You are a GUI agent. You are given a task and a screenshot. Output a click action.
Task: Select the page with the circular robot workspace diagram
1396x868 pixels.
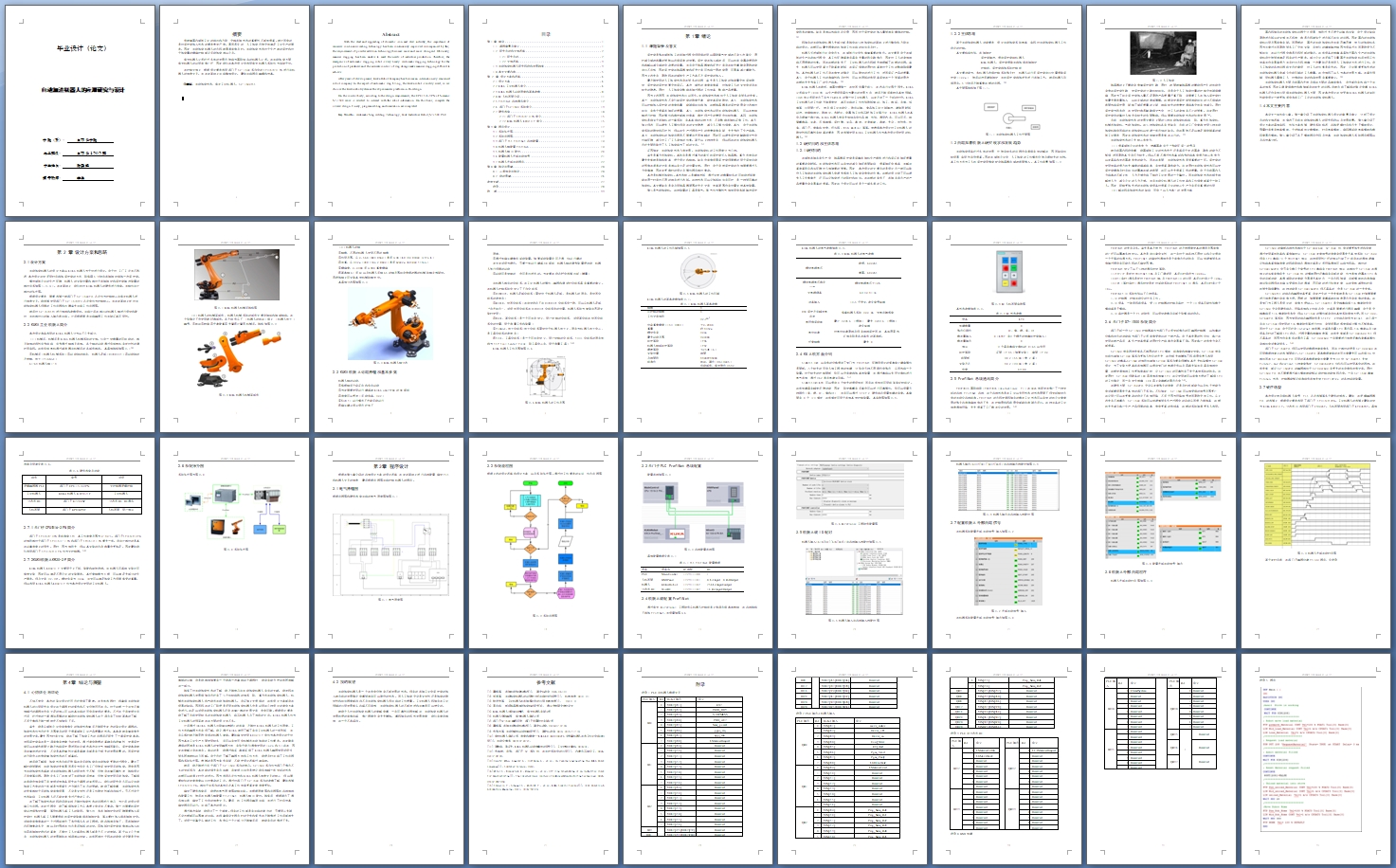click(698, 326)
